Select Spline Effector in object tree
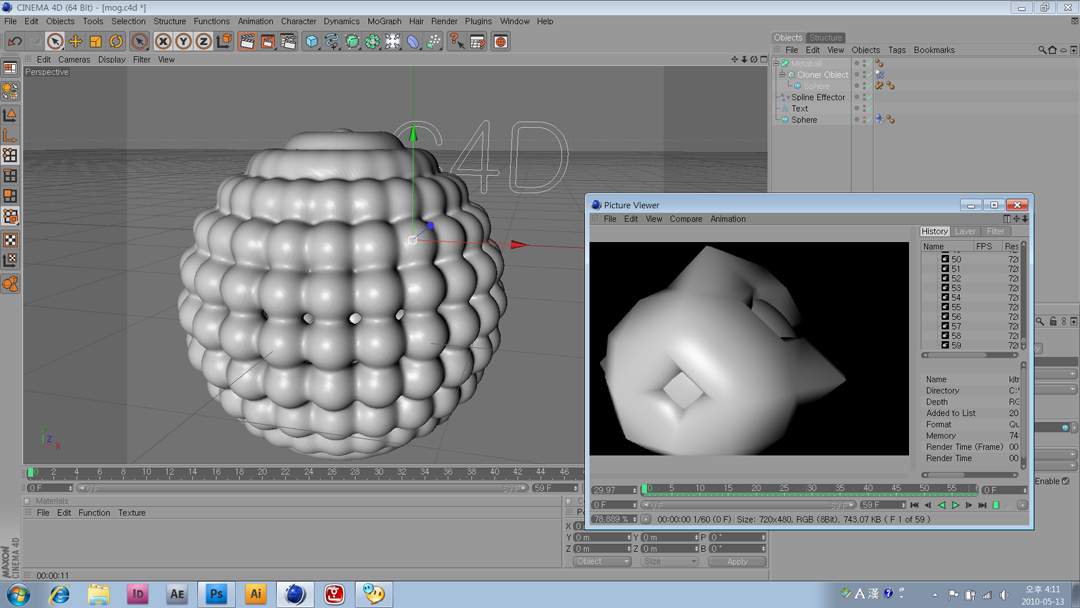This screenshot has width=1080, height=608. point(818,97)
